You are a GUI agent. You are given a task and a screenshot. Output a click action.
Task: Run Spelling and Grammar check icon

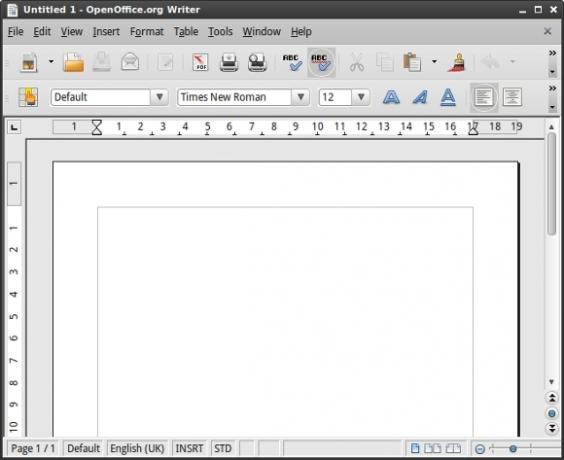coord(292,62)
